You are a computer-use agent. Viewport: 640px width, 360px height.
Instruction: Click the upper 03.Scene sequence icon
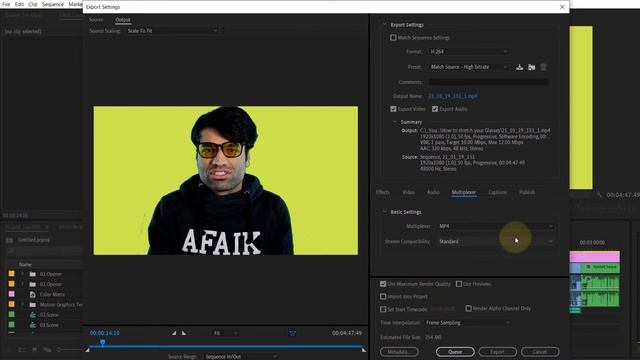pos(33,315)
